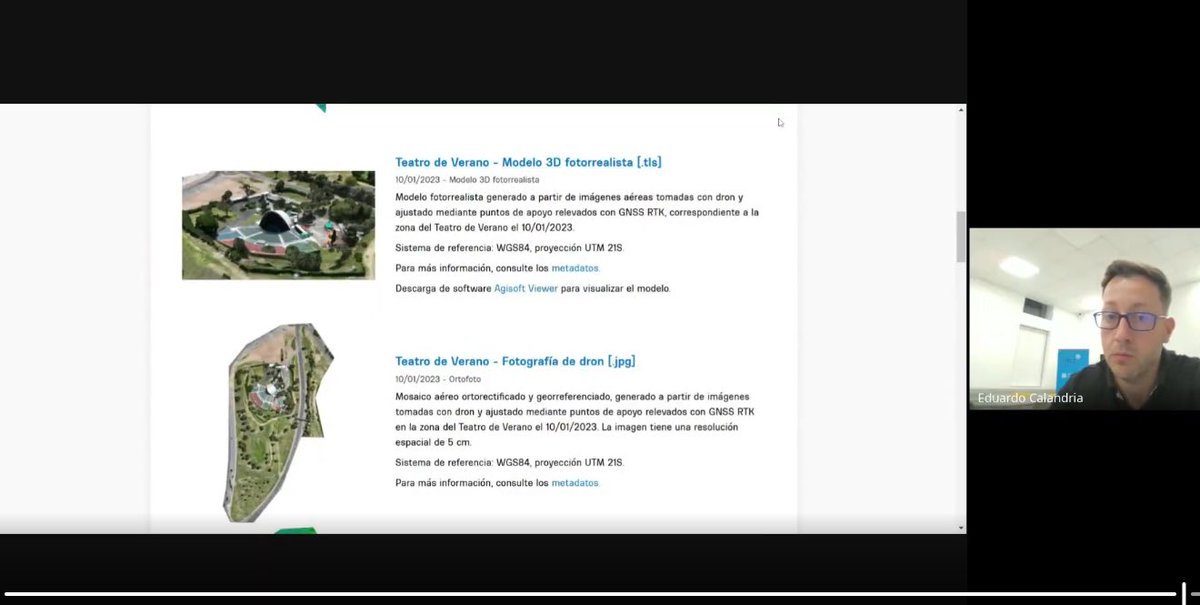Open metadatos link under Modelo 3D entry

[x=575, y=268]
